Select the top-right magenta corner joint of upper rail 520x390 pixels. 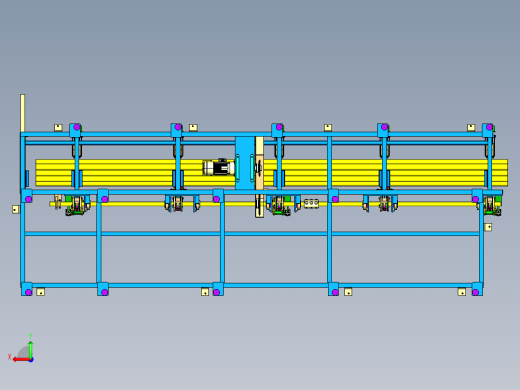point(489,127)
